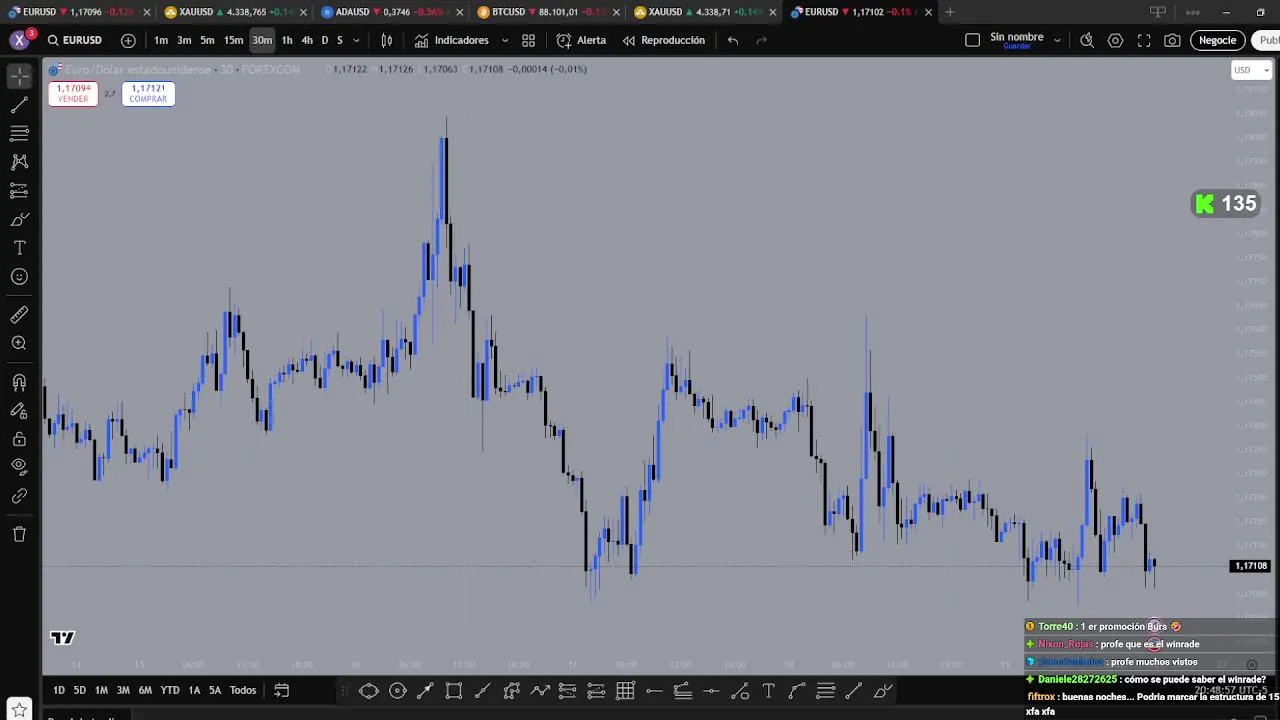Select the rectangle tool in favorites bar
Screen dimensions: 1280x720
point(454,691)
